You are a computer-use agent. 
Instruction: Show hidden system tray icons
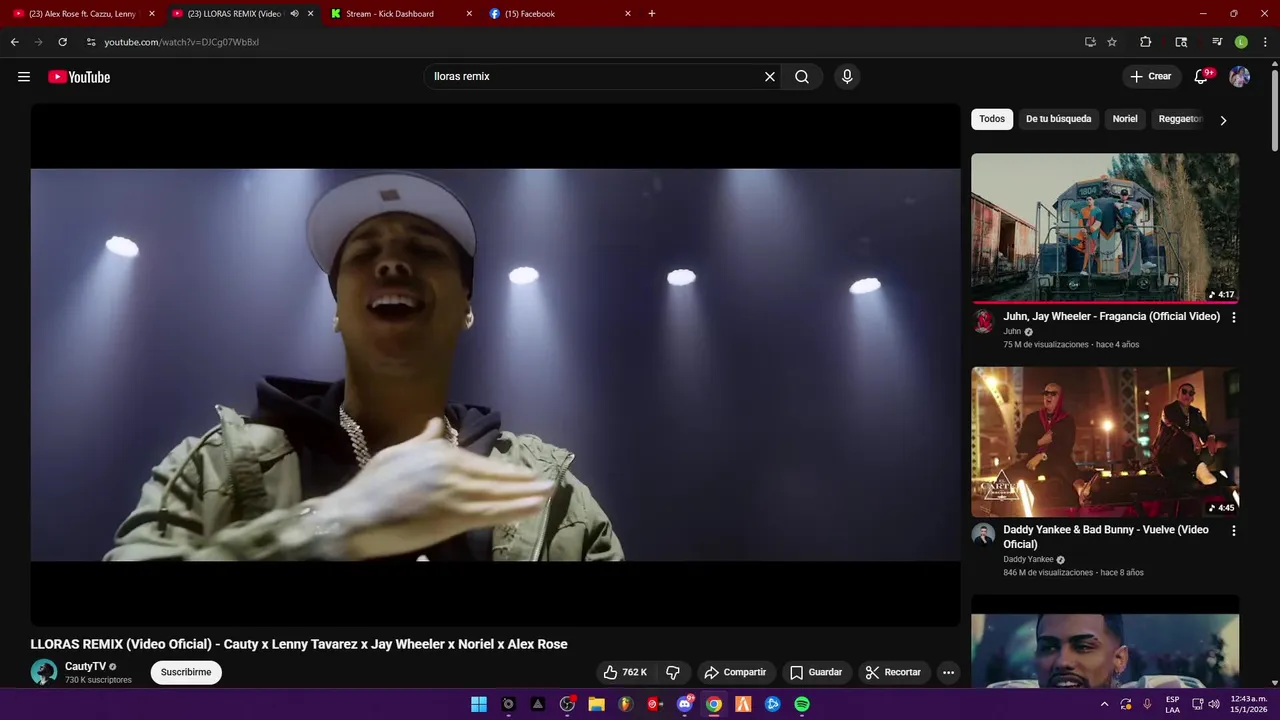click(x=1104, y=704)
